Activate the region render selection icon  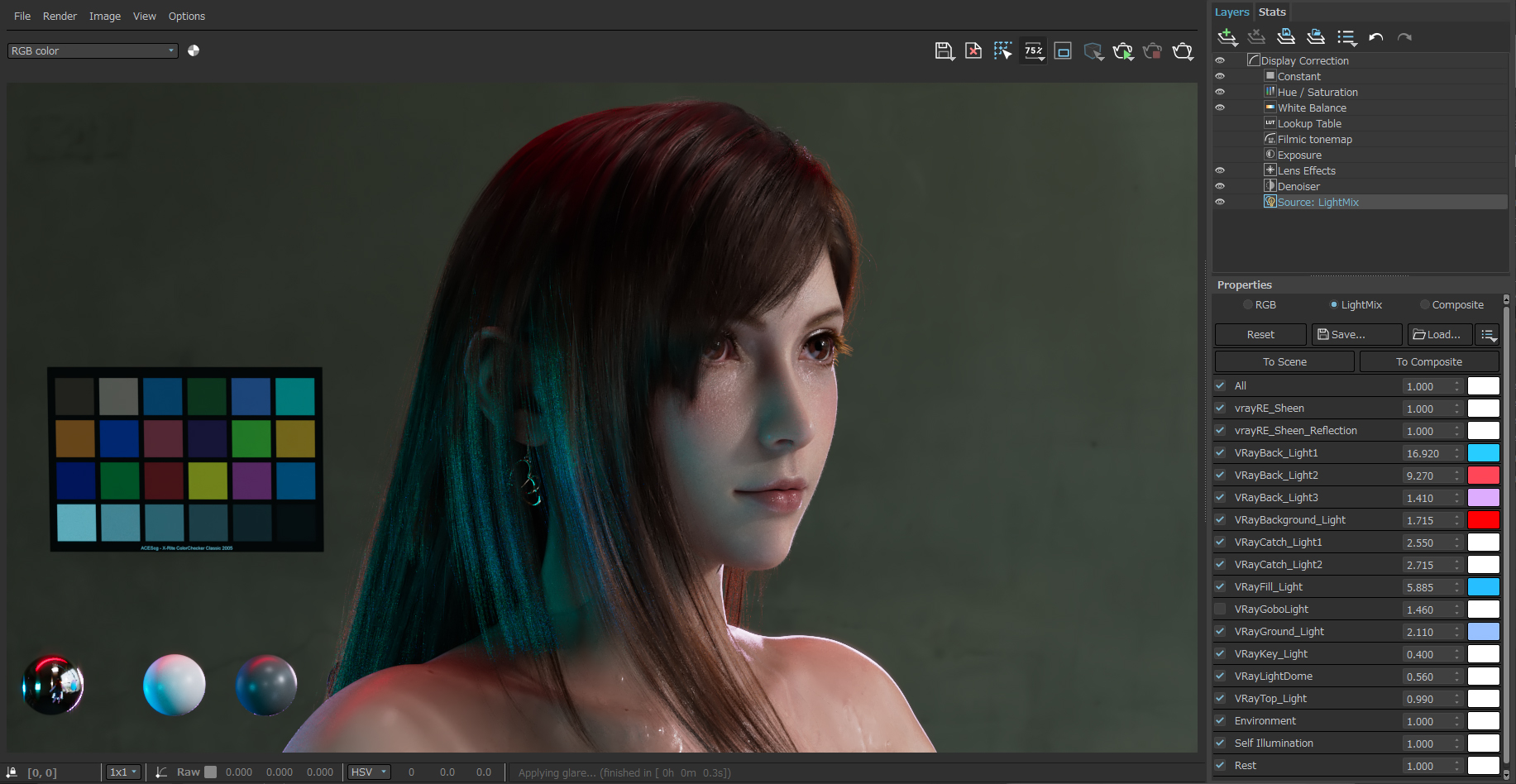(1003, 51)
